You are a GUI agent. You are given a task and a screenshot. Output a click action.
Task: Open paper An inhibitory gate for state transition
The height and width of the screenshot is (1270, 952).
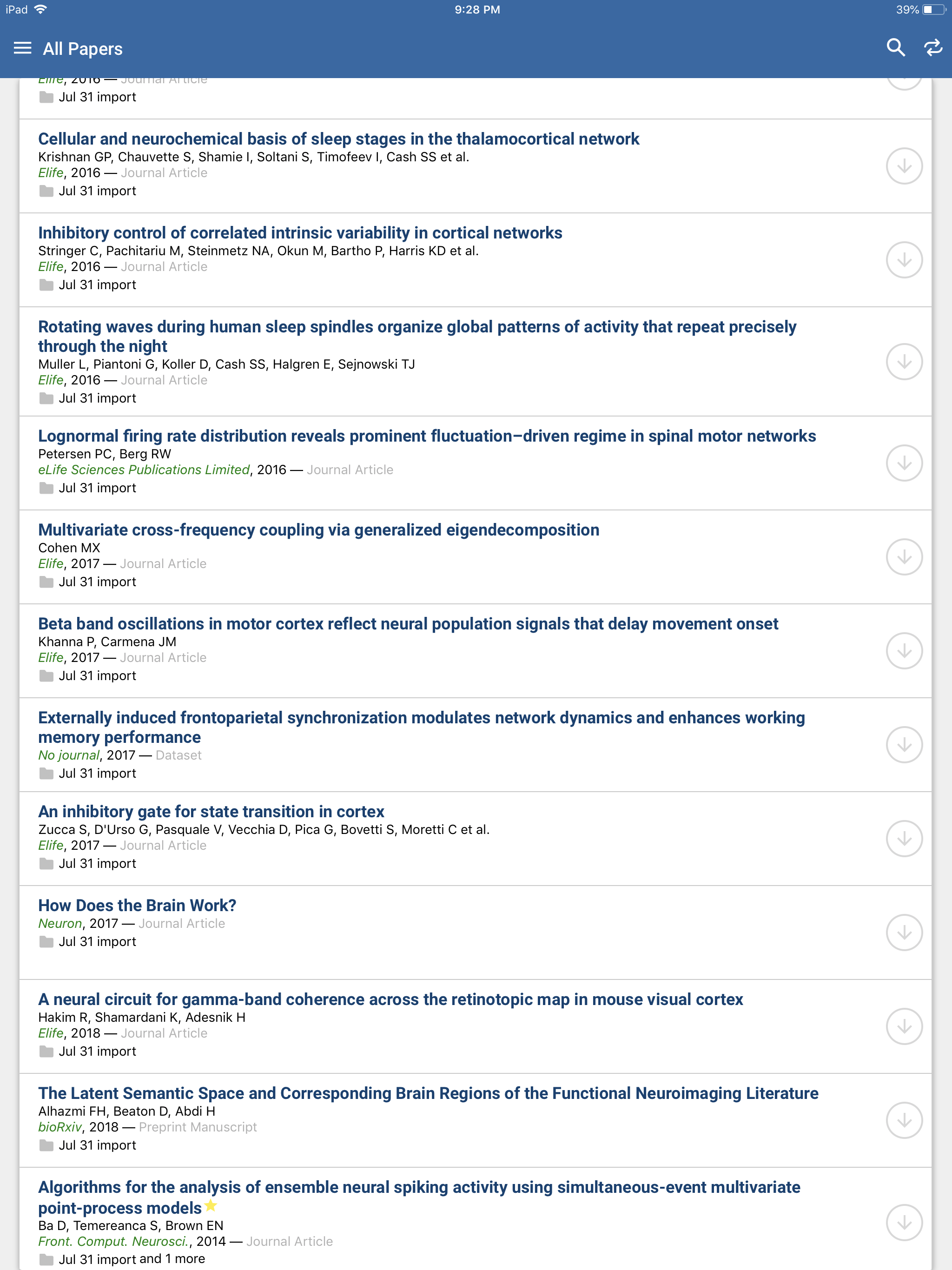pos(211,811)
